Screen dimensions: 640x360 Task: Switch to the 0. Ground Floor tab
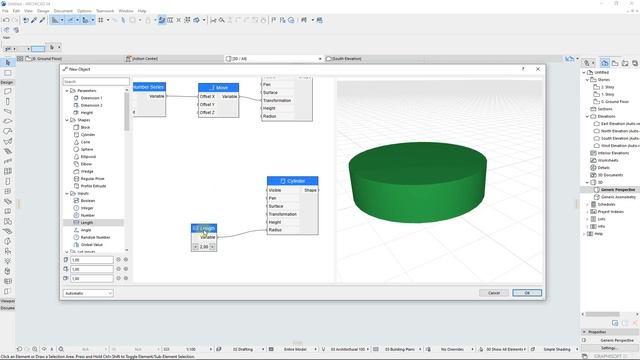click(70, 59)
